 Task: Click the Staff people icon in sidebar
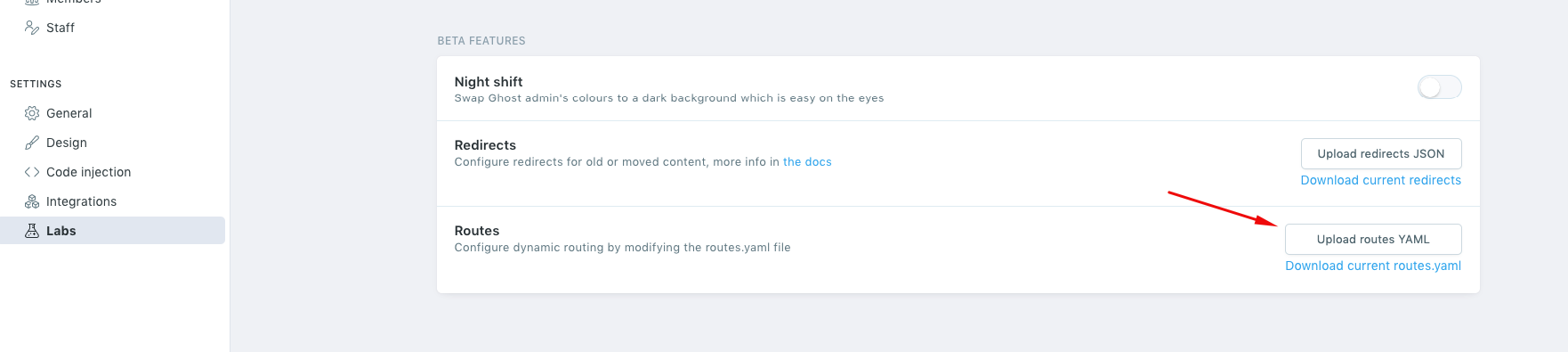pos(32,28)
